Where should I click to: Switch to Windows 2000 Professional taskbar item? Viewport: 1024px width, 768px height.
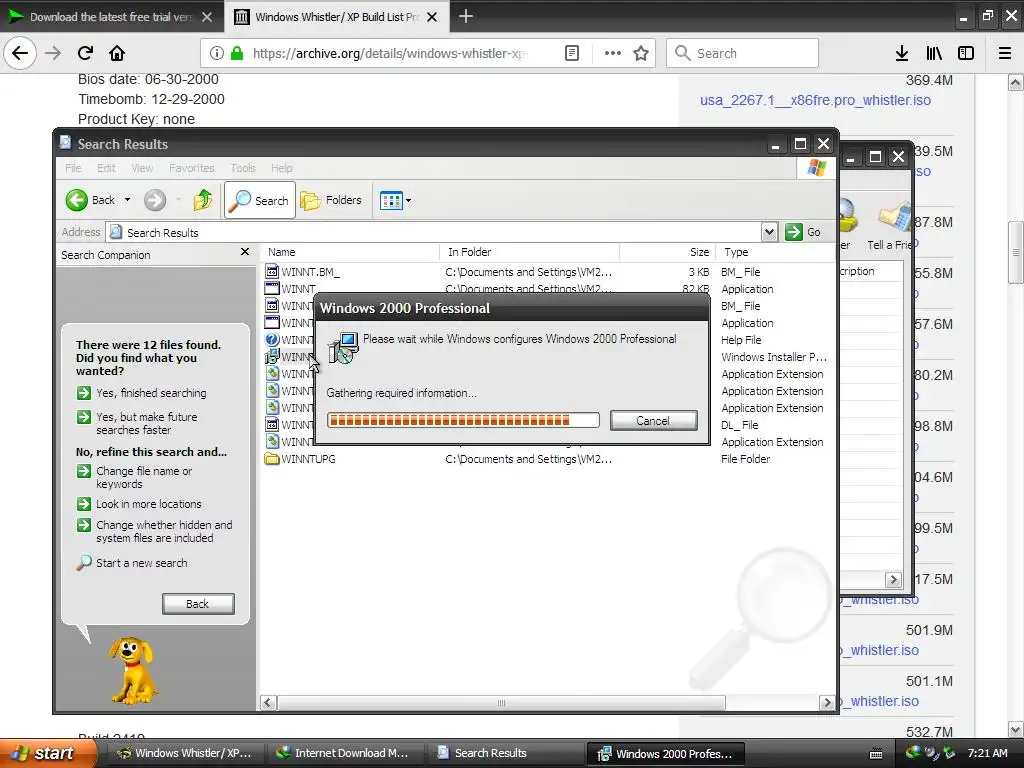point(665,753)
